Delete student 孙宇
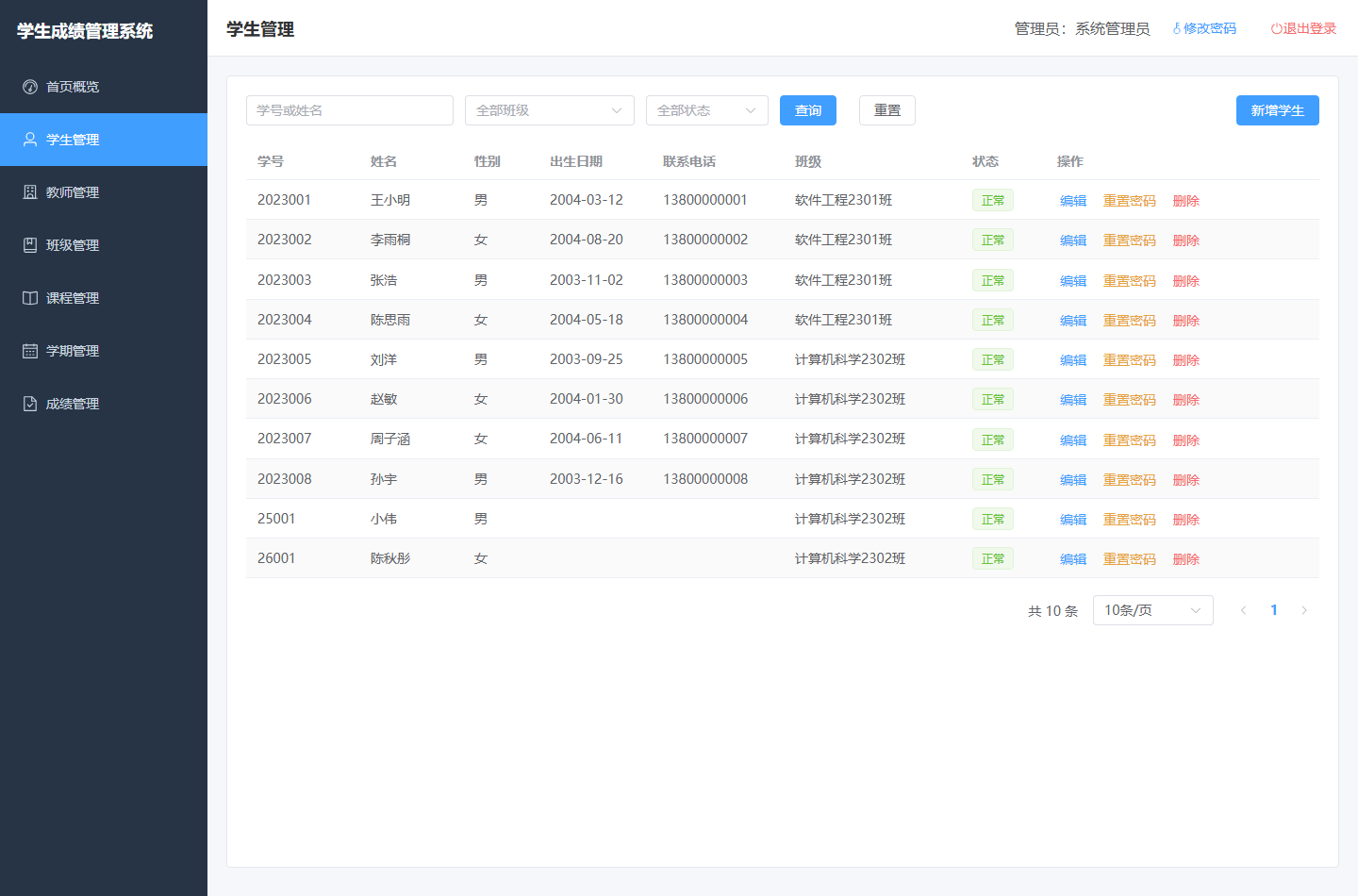Image resolution: width=1358 pixels, height=896 pixels. click(x=1186, y=480)
